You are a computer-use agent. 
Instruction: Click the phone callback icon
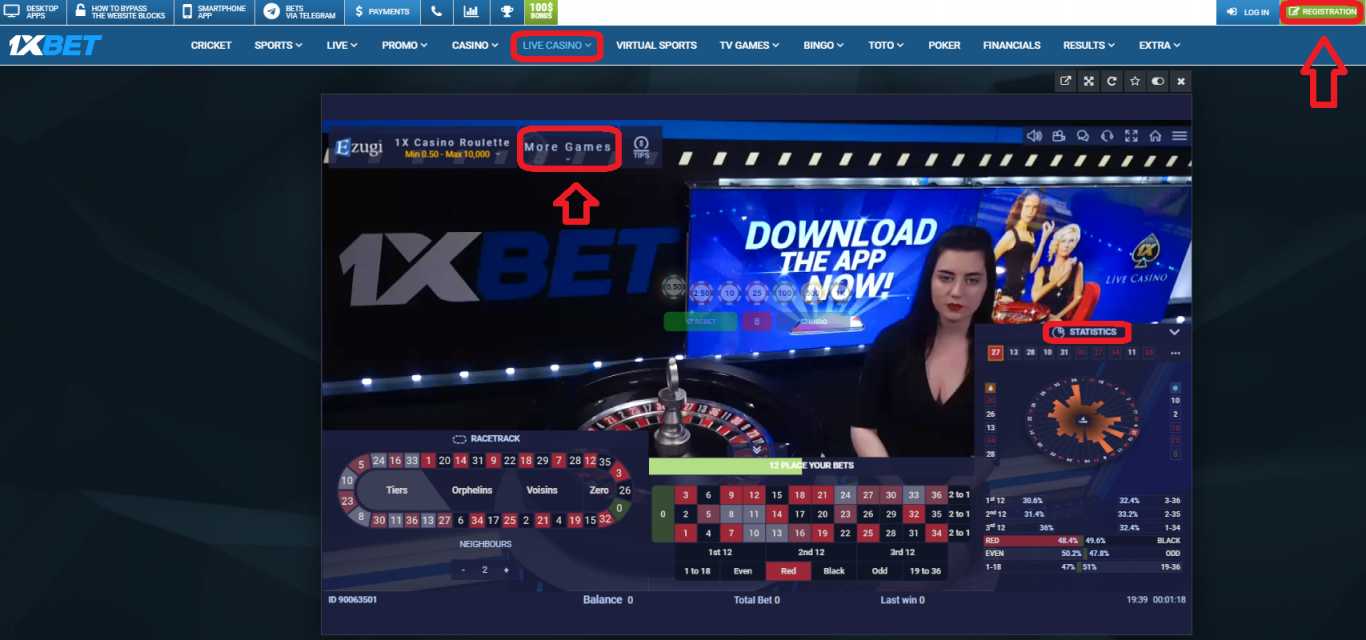(436, 12)
